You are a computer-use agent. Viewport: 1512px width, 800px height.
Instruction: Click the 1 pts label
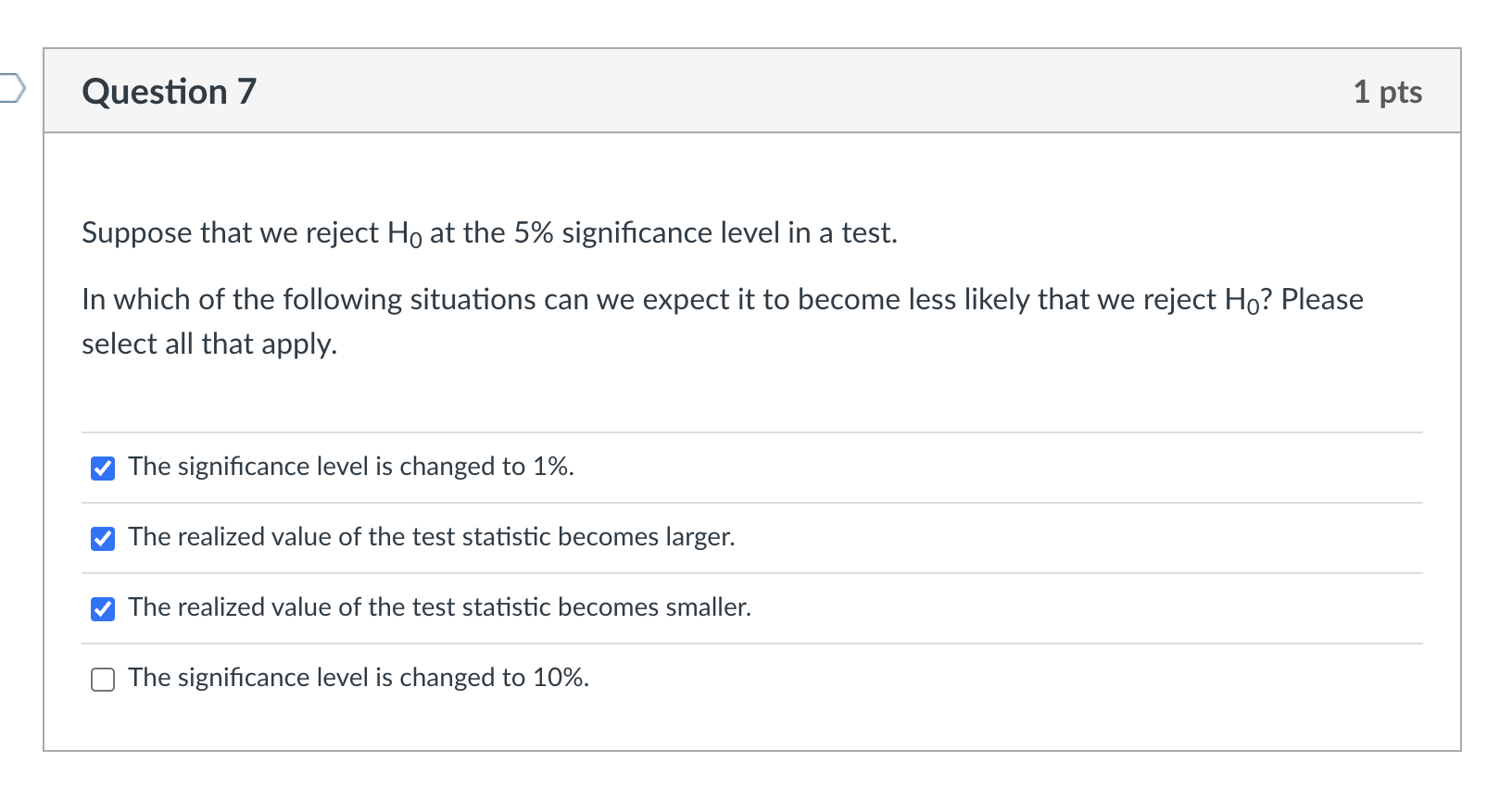click(x=1389, y=92)
